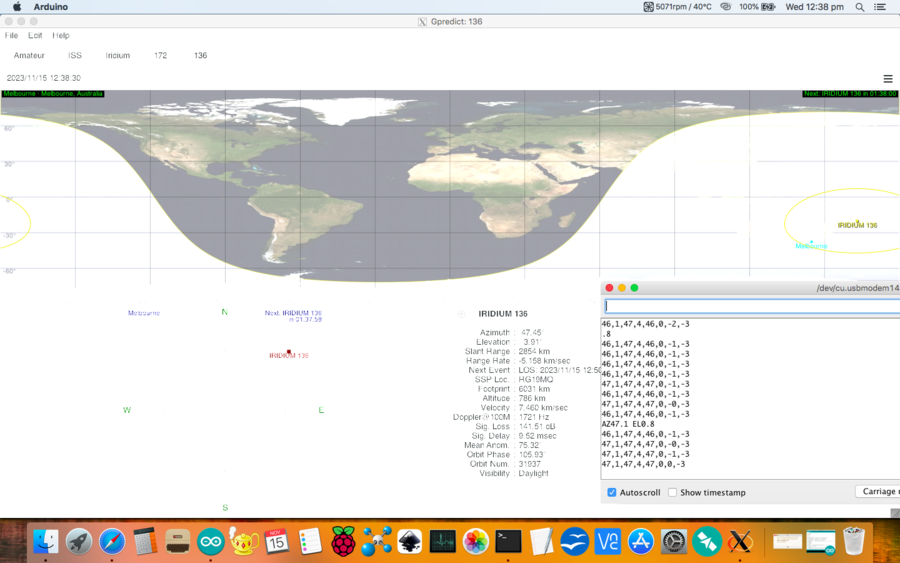The width and height of the screenshot is (900, 563).
Task: Open Safari from the dock
Action: (x=112, y=542)
